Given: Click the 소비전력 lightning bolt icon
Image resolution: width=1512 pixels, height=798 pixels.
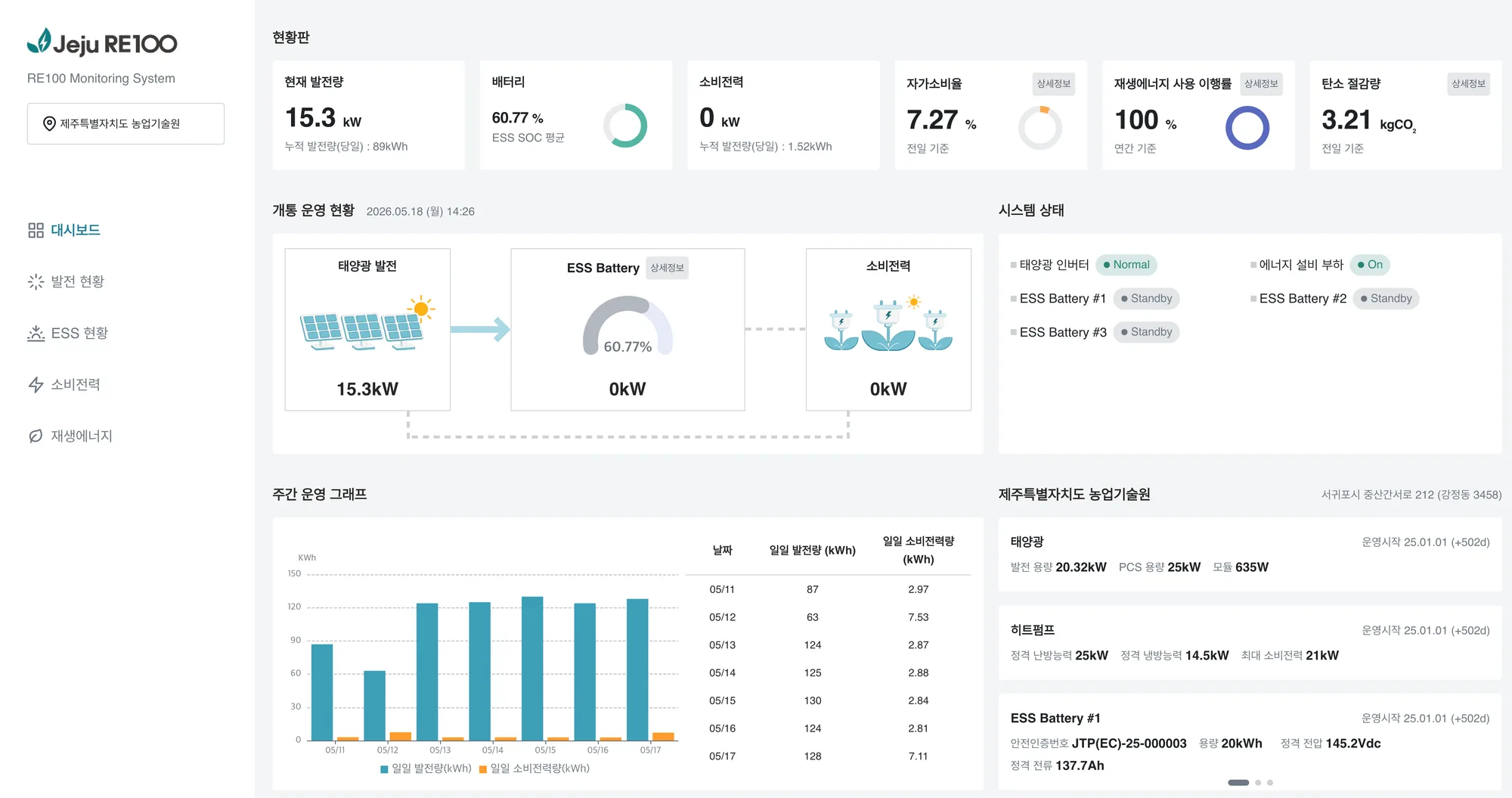Looking at the screenshot, I should point(36,384).
